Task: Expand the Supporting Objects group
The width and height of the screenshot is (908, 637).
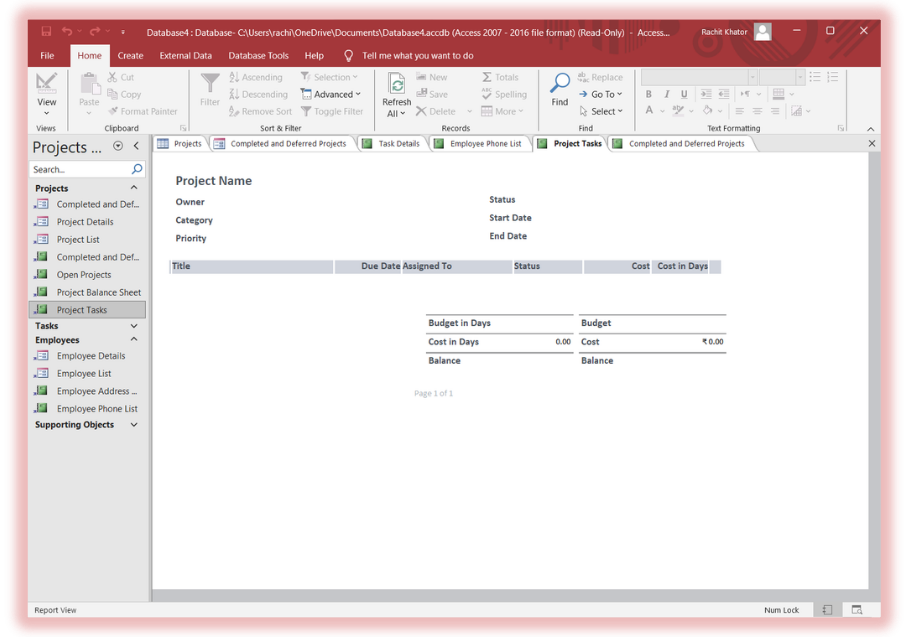Action: (134, 425)
